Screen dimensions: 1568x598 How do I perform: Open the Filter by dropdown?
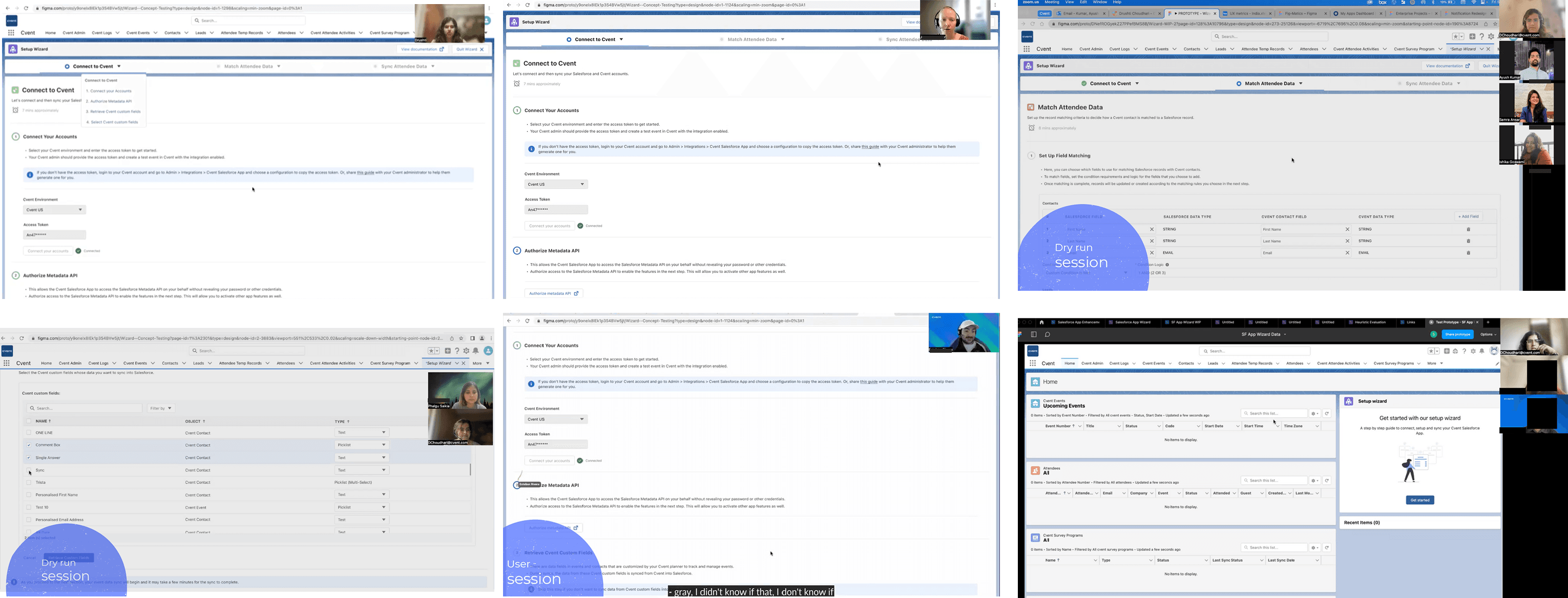[x=161, y=408]
